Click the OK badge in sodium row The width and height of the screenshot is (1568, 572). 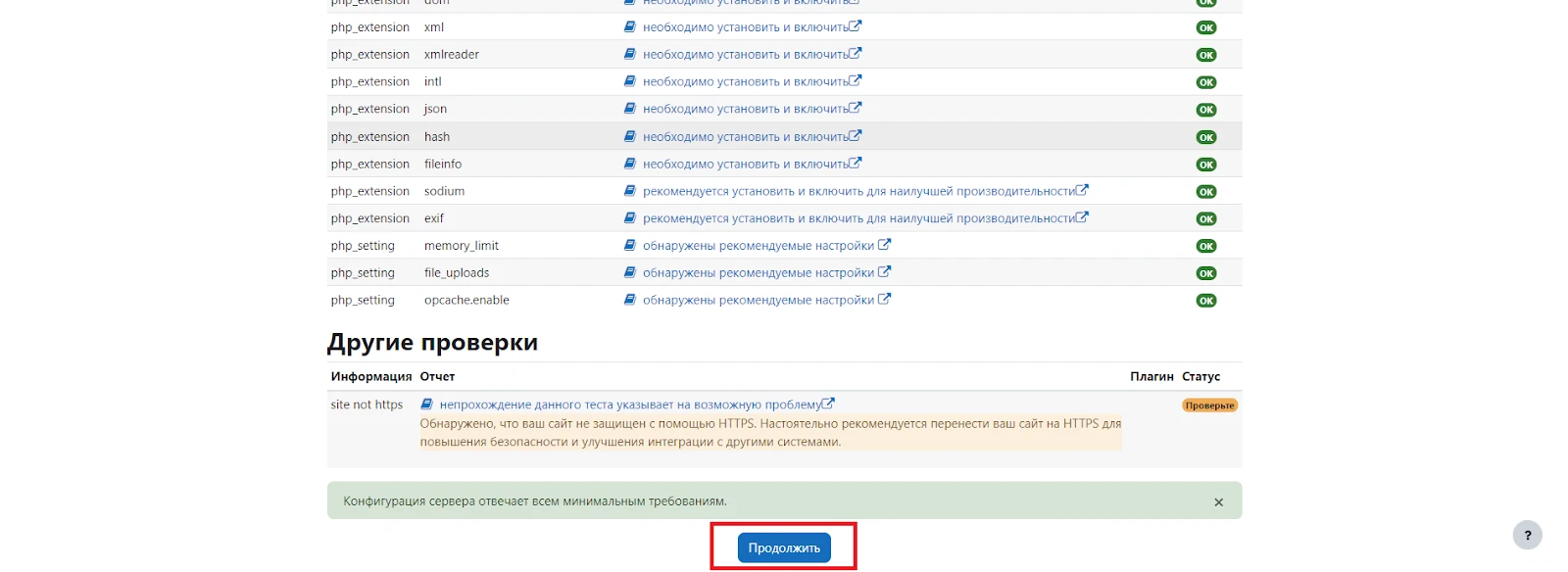pyautogui.click(x=1206, y=192)
